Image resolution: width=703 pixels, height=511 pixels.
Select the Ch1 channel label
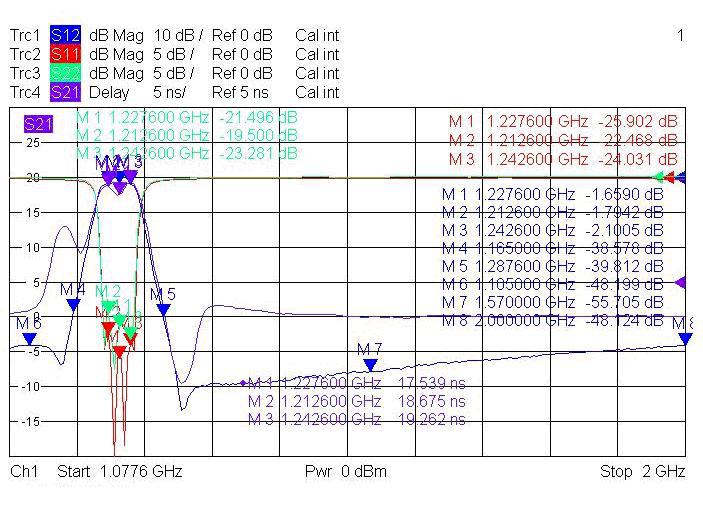click(x=24, y=471)
